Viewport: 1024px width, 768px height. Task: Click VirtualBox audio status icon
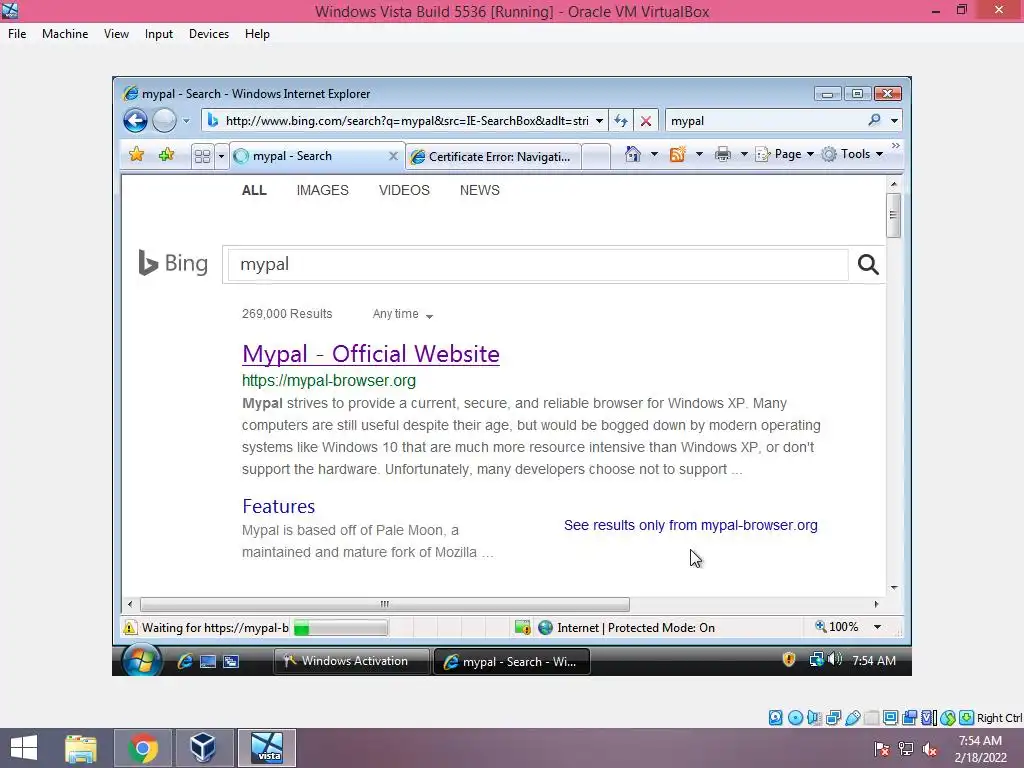[814, 718]
